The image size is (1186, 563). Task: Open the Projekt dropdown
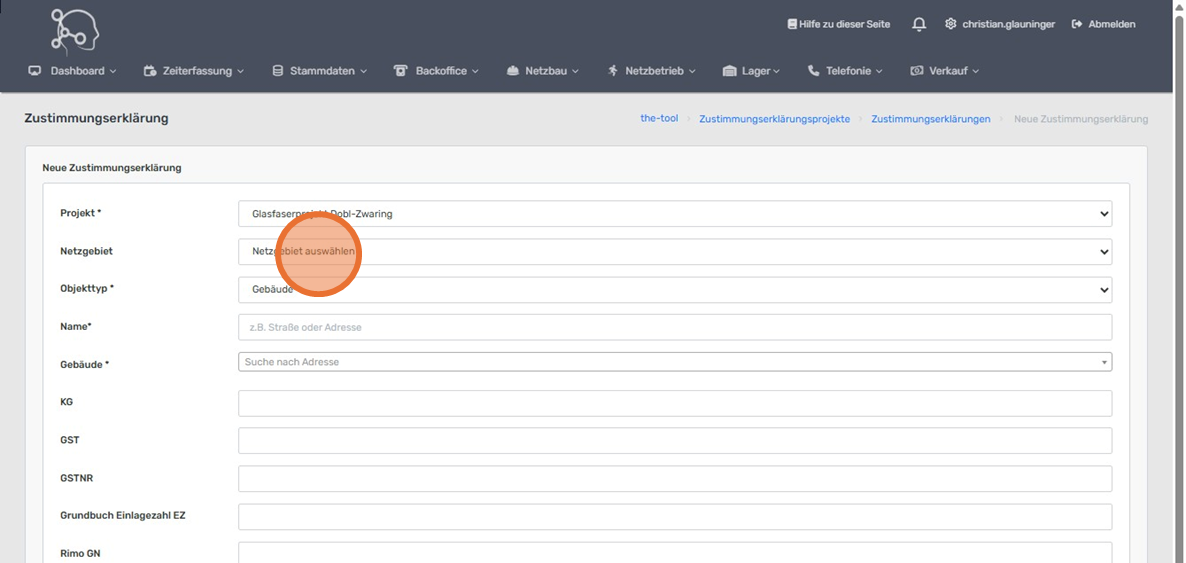[674, 213]
